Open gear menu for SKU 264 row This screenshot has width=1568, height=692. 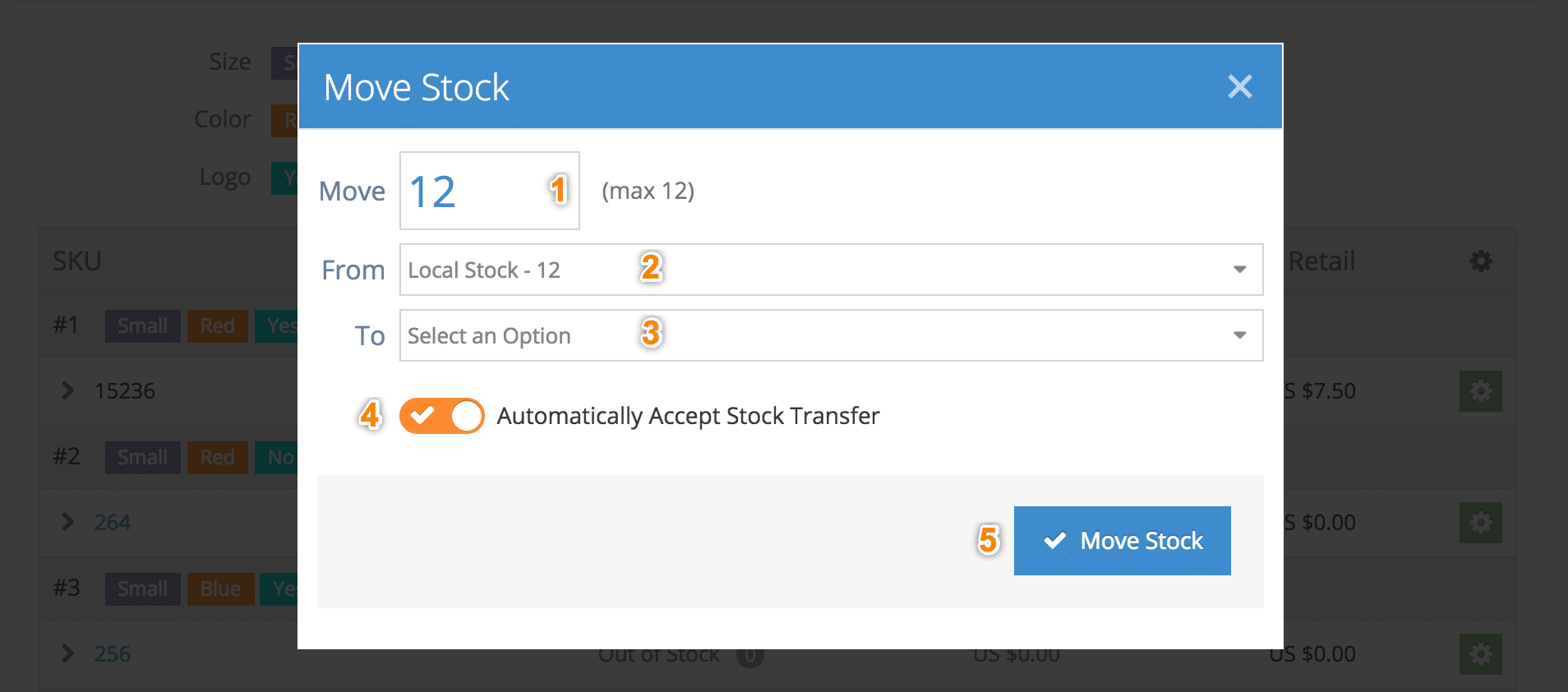point(1481,523)
